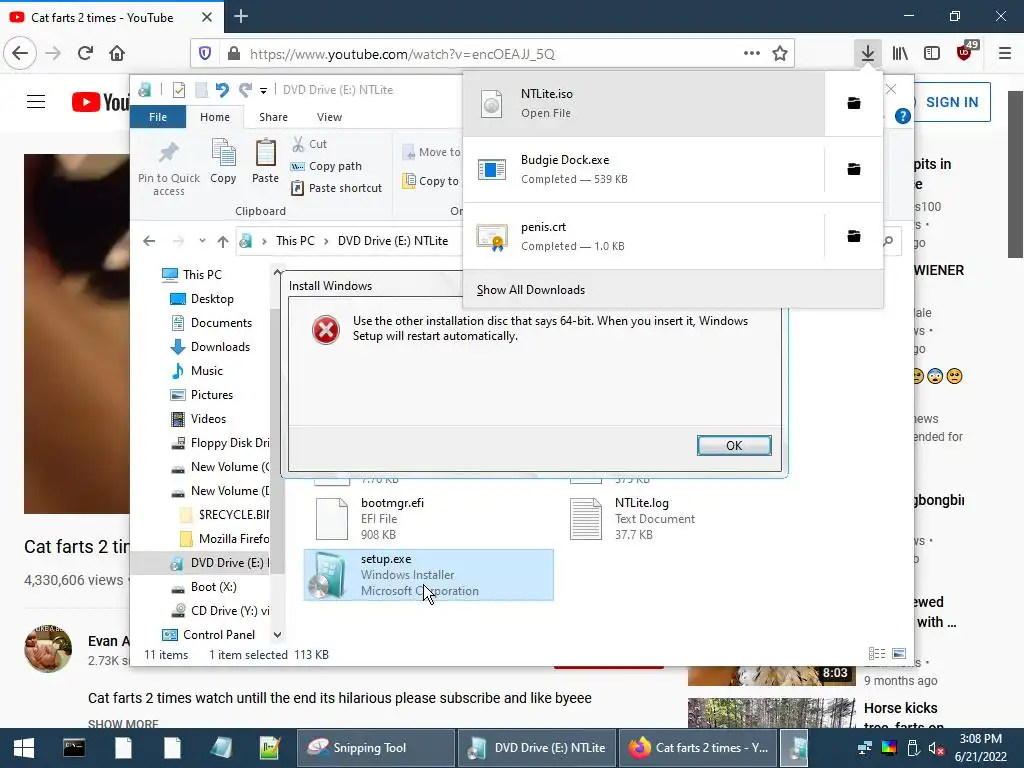Open containing folder for Budgie Dock.exe
The height and width of the screenshot is (768, 1024).
[854, 169]
